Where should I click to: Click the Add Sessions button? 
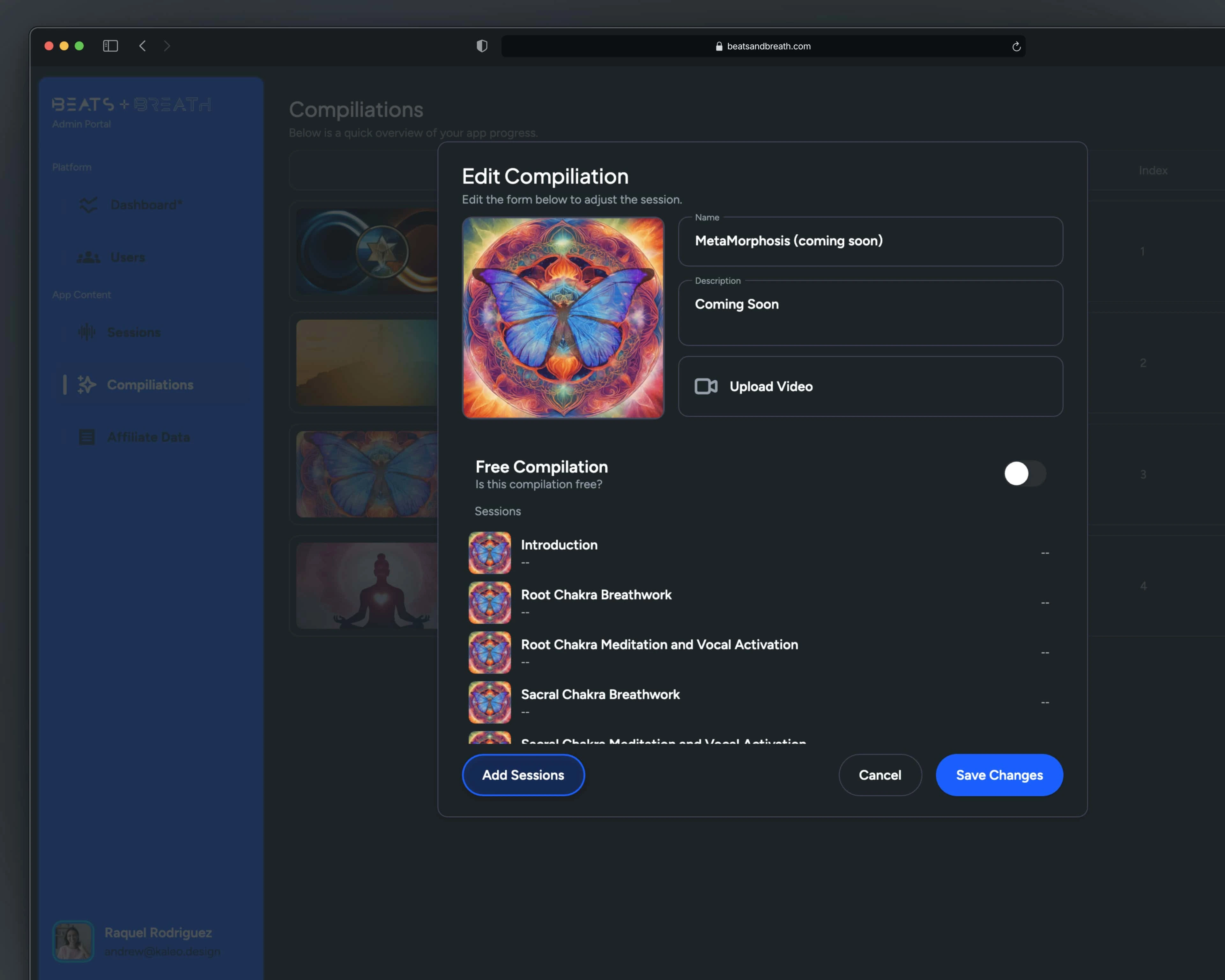[523, 775]
